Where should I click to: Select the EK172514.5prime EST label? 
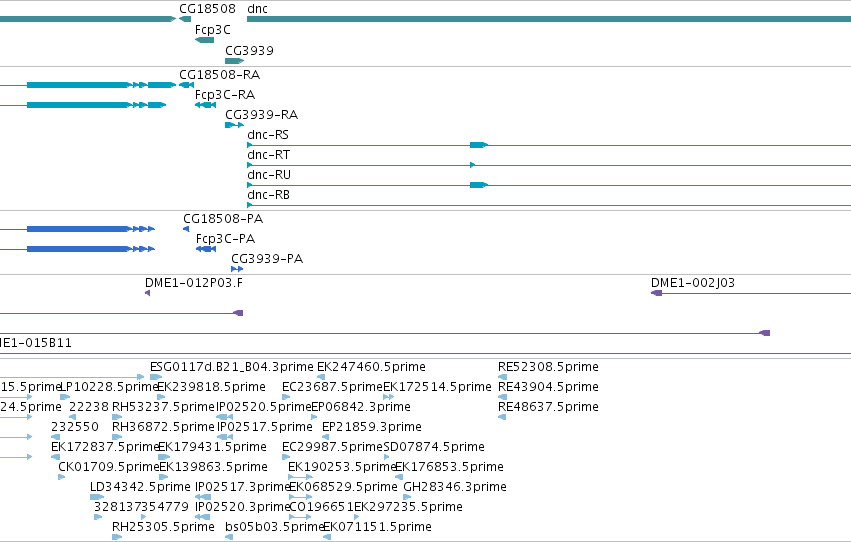pyautogui.click(x=437, y=387)
